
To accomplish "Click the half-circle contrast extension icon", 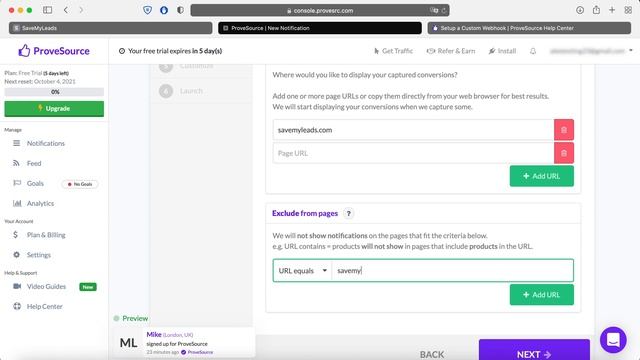I will coord(180,10).
